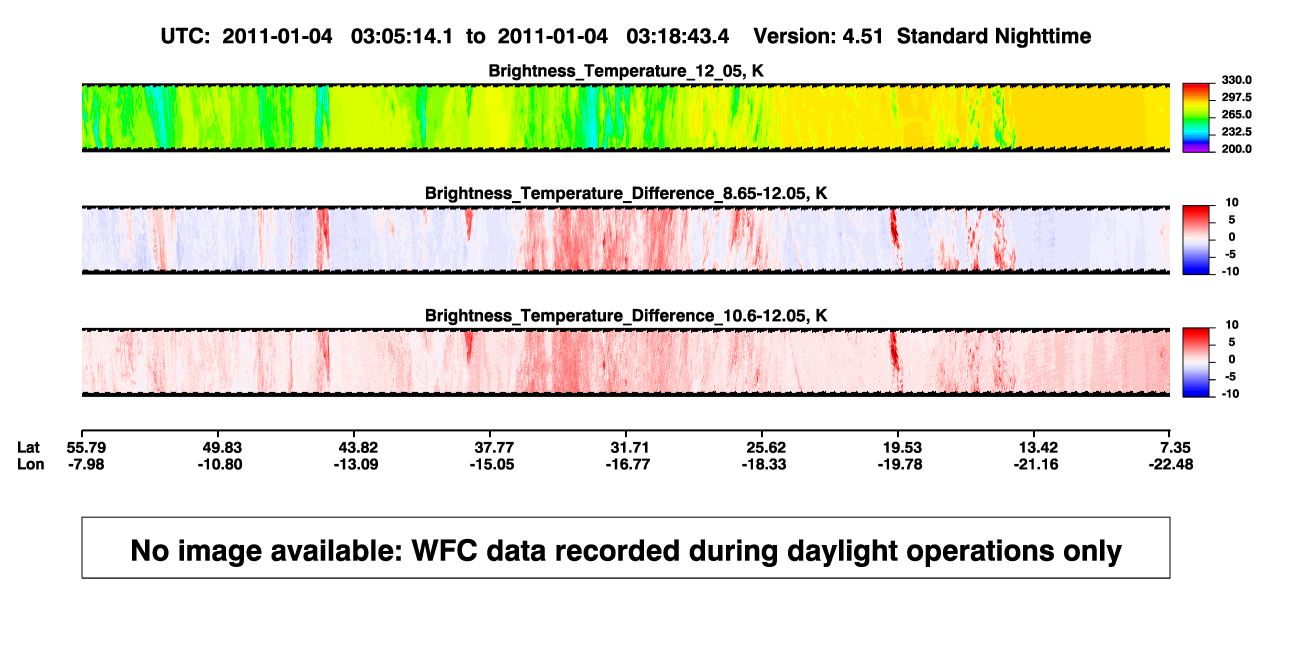Click longitude value -16.77
The image size is (1300, 667).
630,464
